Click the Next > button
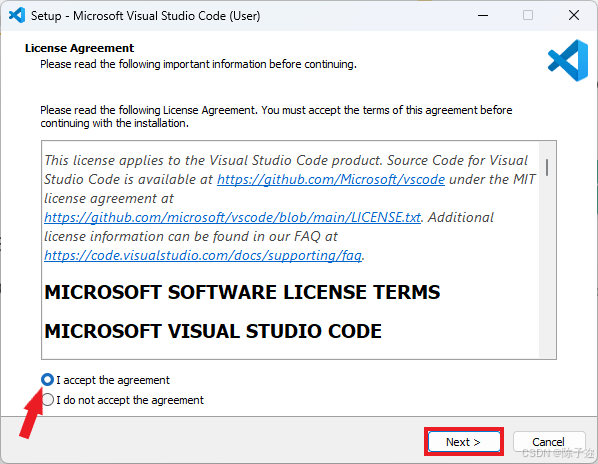The image size is (598, 464). click(463, 442)
